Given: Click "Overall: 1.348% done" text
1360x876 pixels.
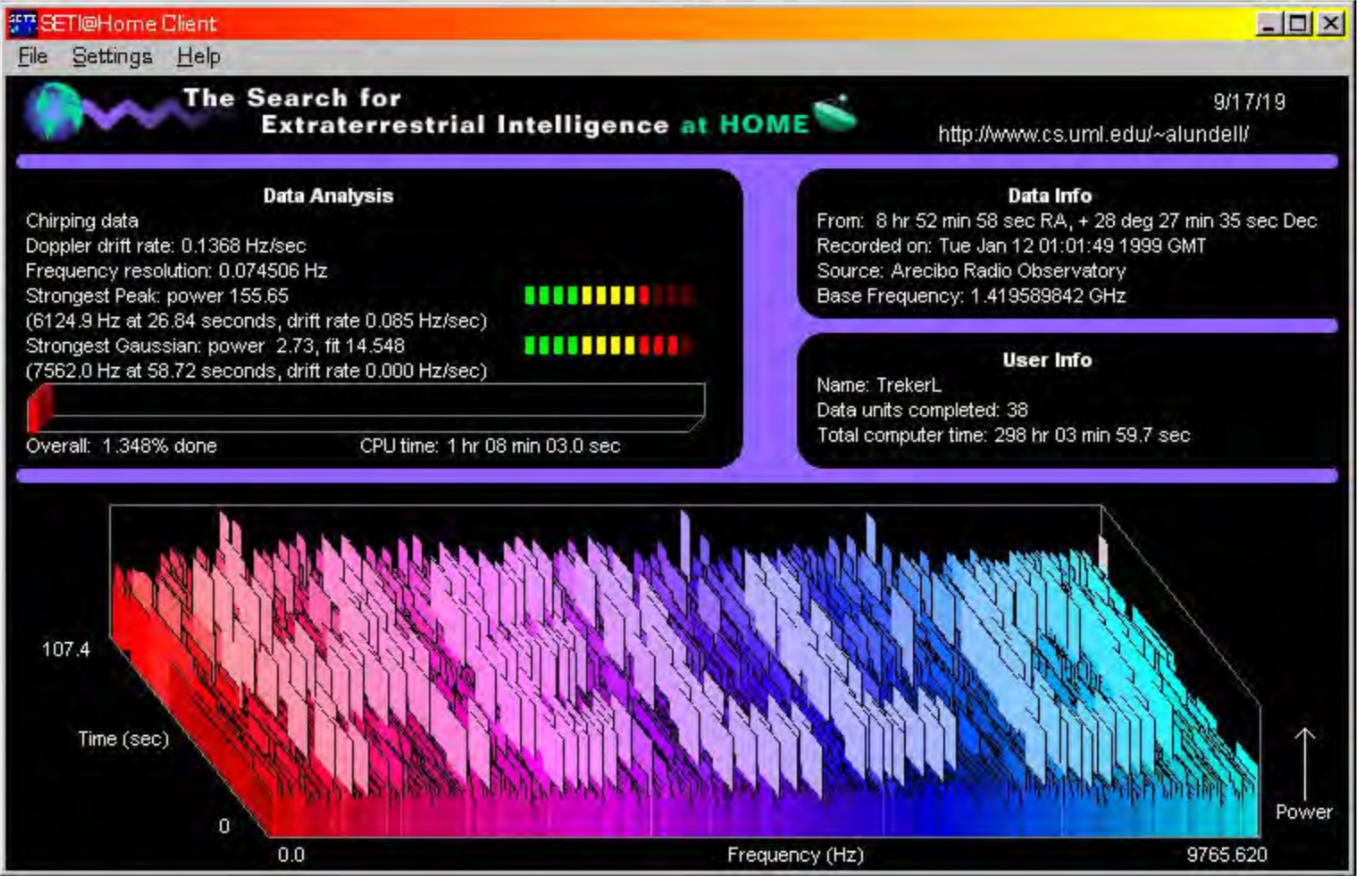Looking at the screenshot, I should (x=122, y=446).
